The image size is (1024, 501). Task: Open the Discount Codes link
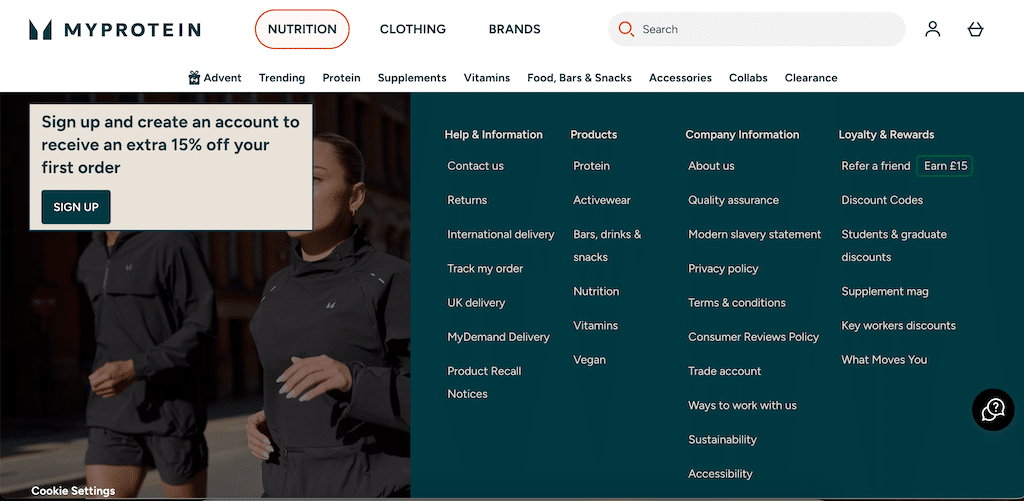coord(882,200)
